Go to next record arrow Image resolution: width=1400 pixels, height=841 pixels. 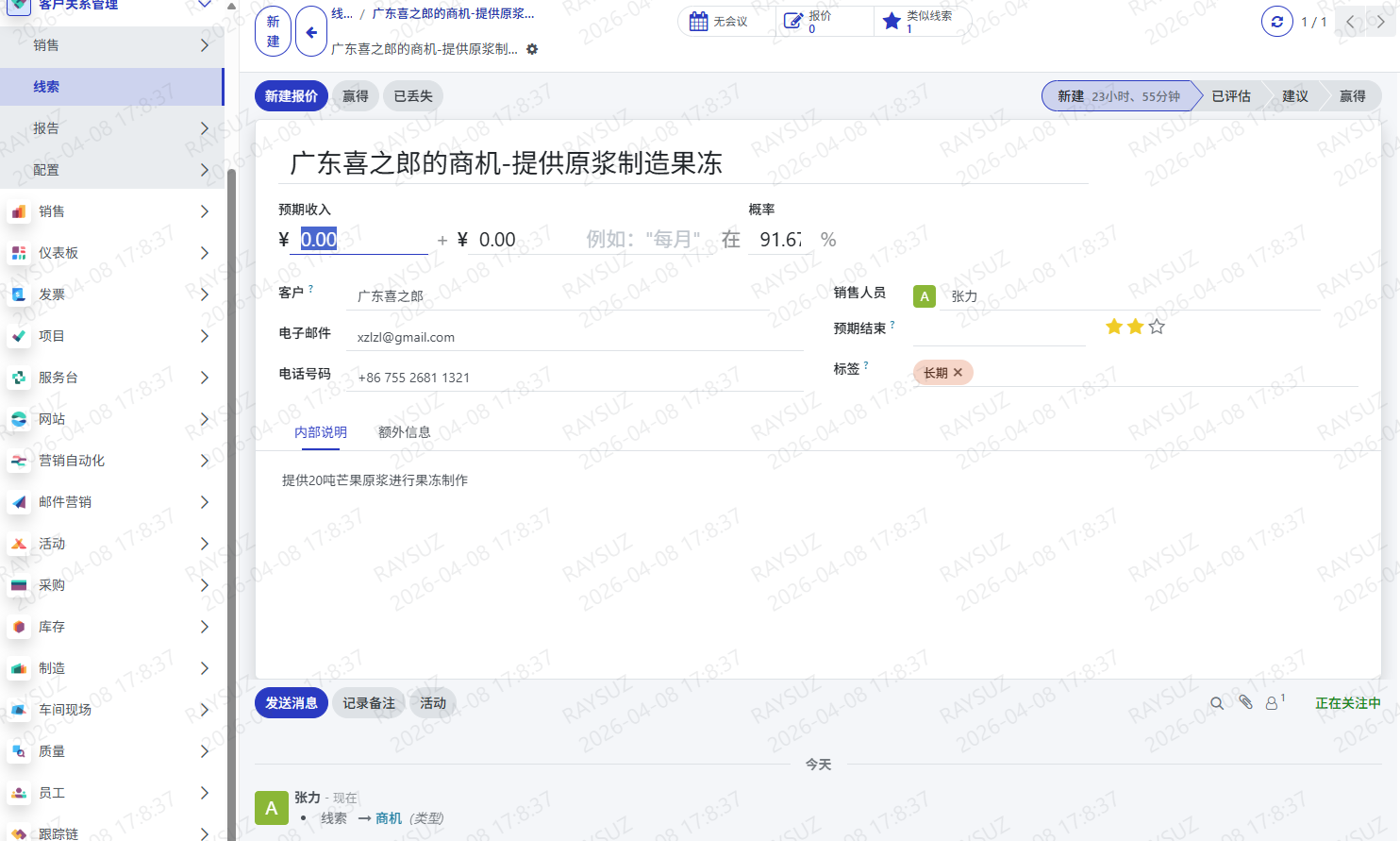[x=1380, y=21]
